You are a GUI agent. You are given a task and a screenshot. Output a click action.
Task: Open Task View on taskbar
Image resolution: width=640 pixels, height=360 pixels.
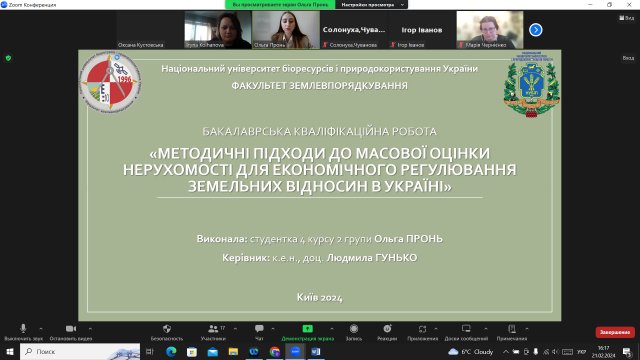point(150,351)
